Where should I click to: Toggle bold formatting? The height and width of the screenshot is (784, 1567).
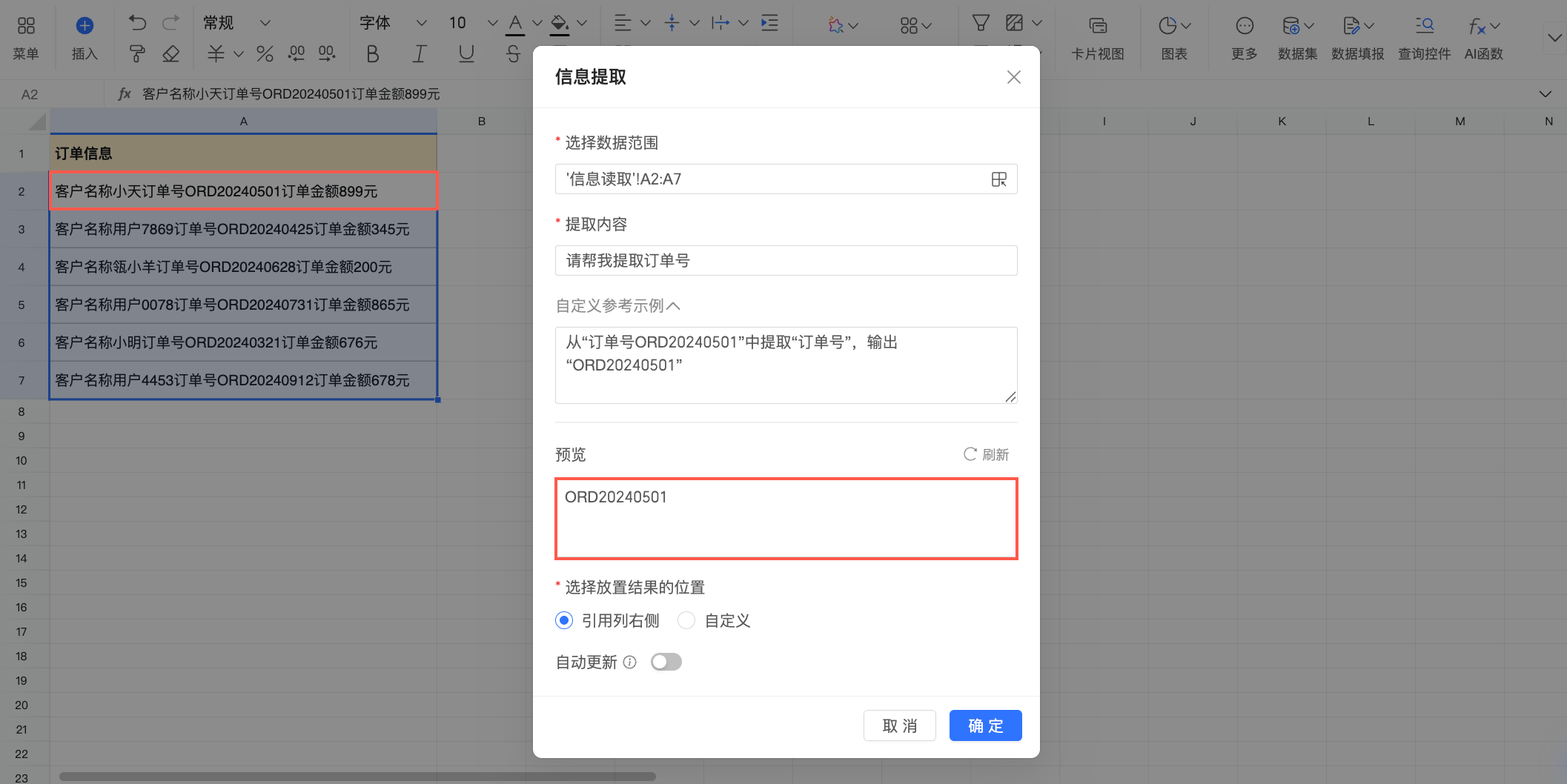coord(373,53)
